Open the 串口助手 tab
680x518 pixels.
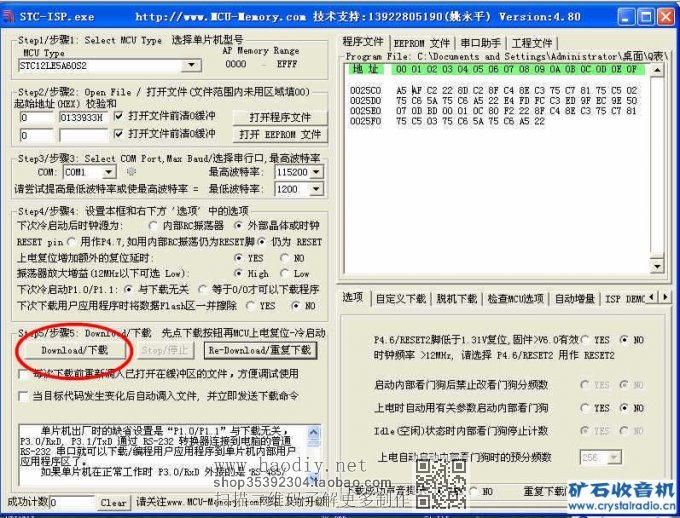tap(481, 42)
